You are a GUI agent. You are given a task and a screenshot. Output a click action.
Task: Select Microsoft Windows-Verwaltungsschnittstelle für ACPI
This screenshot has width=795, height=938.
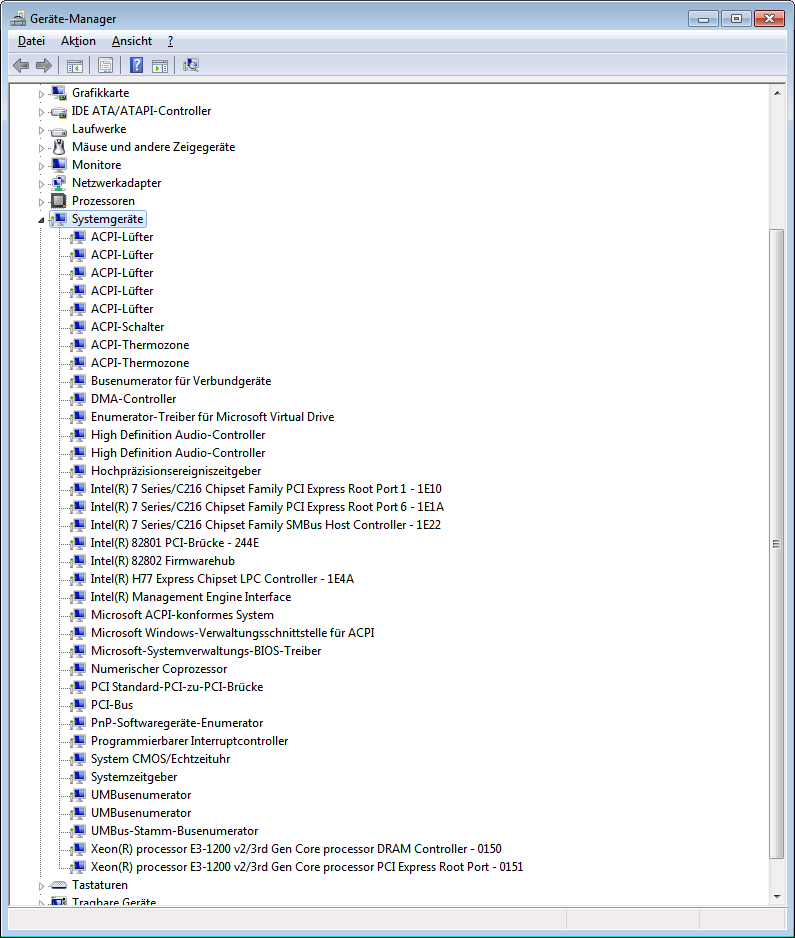[233, 633]
